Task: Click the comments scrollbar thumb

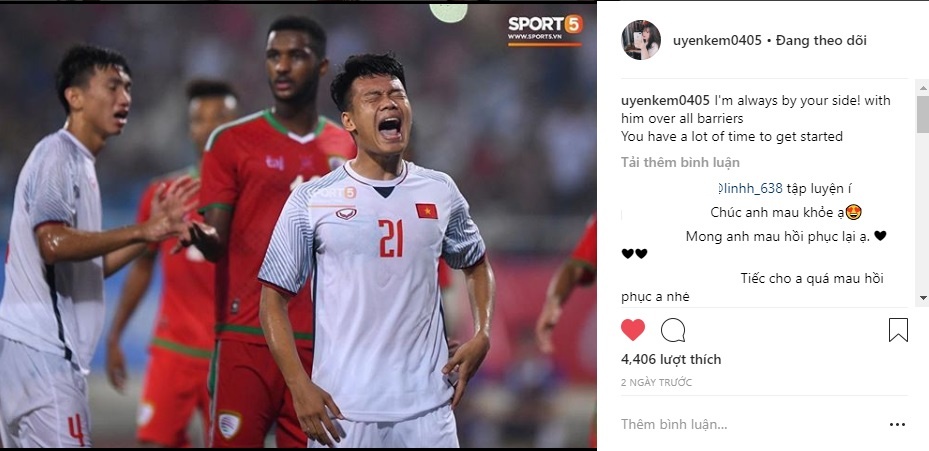Action: pyautogui.click(x=922, y=114)
